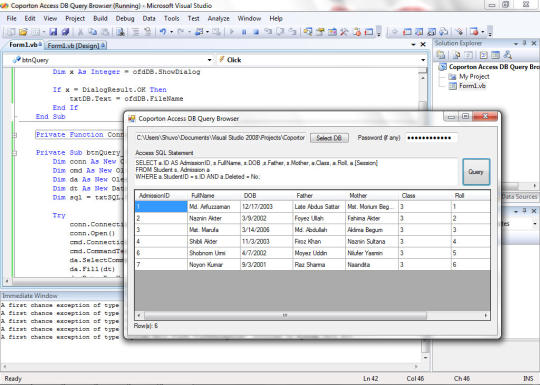Open the Tools menu
The height and width of the screenshot is (385, 540).
pyautogui.click(x=172, y=18)
